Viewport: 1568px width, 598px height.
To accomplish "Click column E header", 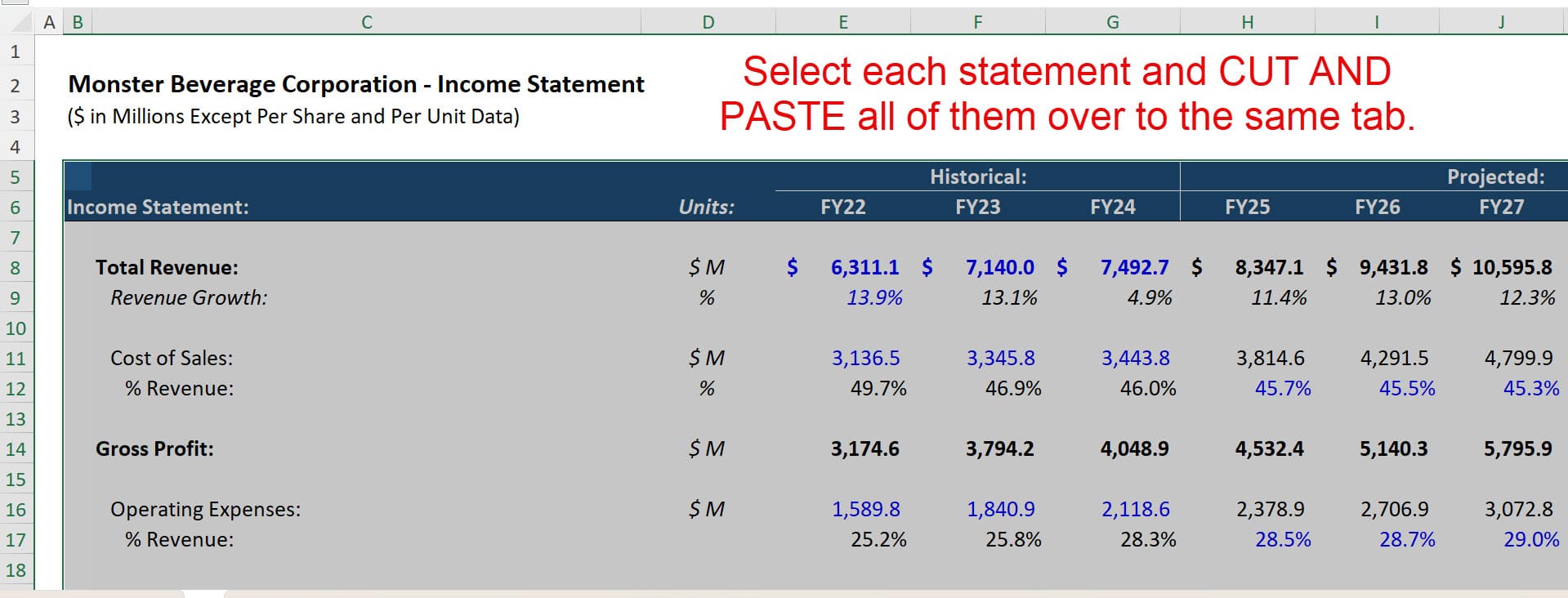I will pos(842,23).
